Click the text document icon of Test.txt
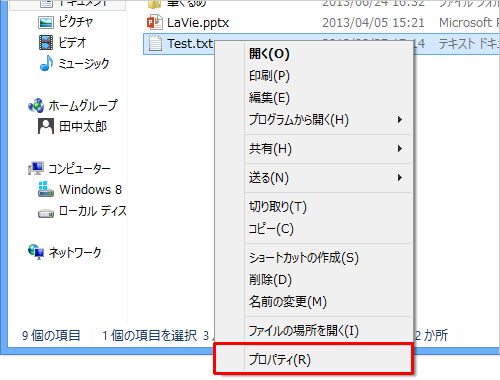Screen dimensions: 500x380 click(155, 43)
